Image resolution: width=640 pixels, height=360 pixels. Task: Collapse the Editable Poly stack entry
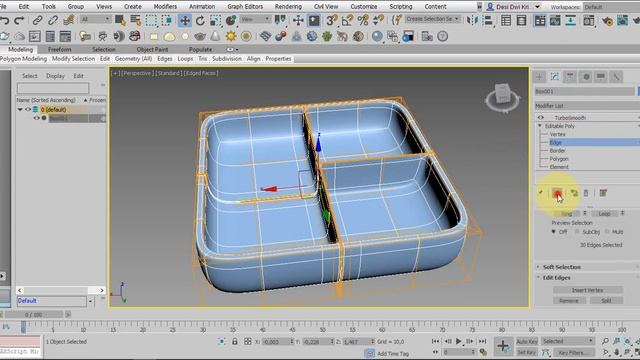[x=540, y=126]
